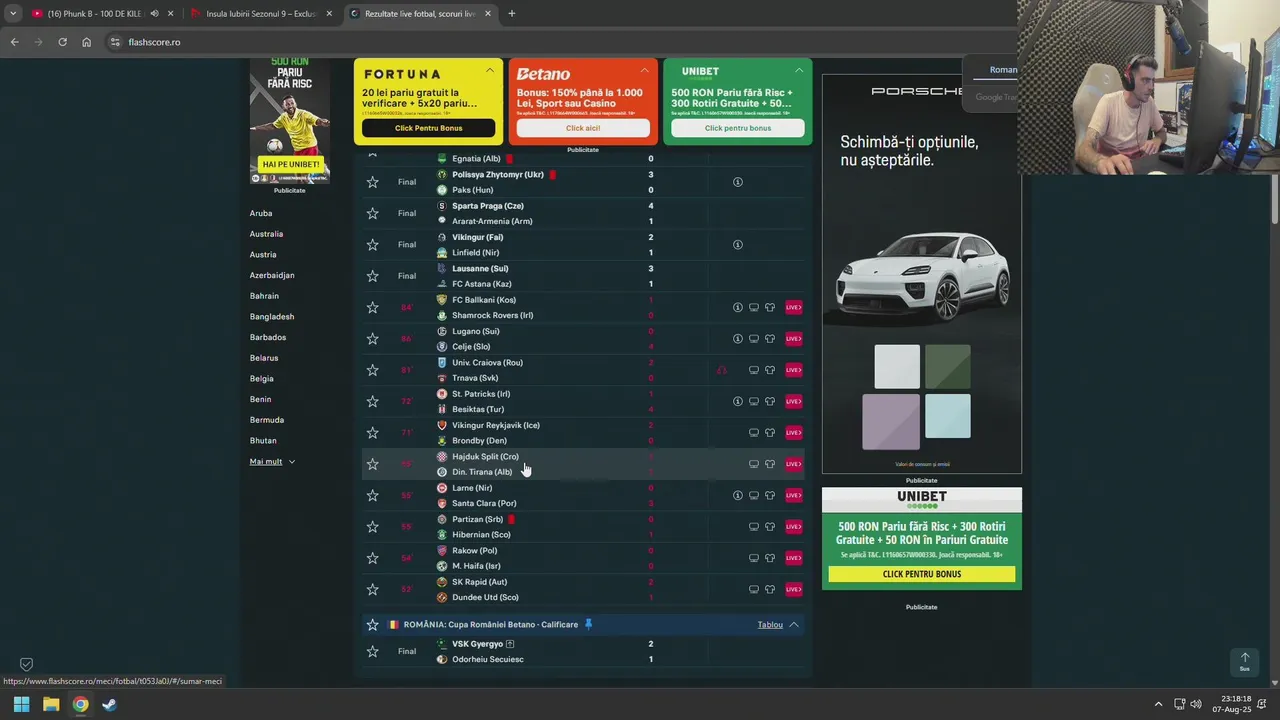The width and height of the screenshot is (1280, 720).
Task: Open File Explorer from taskbar
Action: tap(51, 704)
